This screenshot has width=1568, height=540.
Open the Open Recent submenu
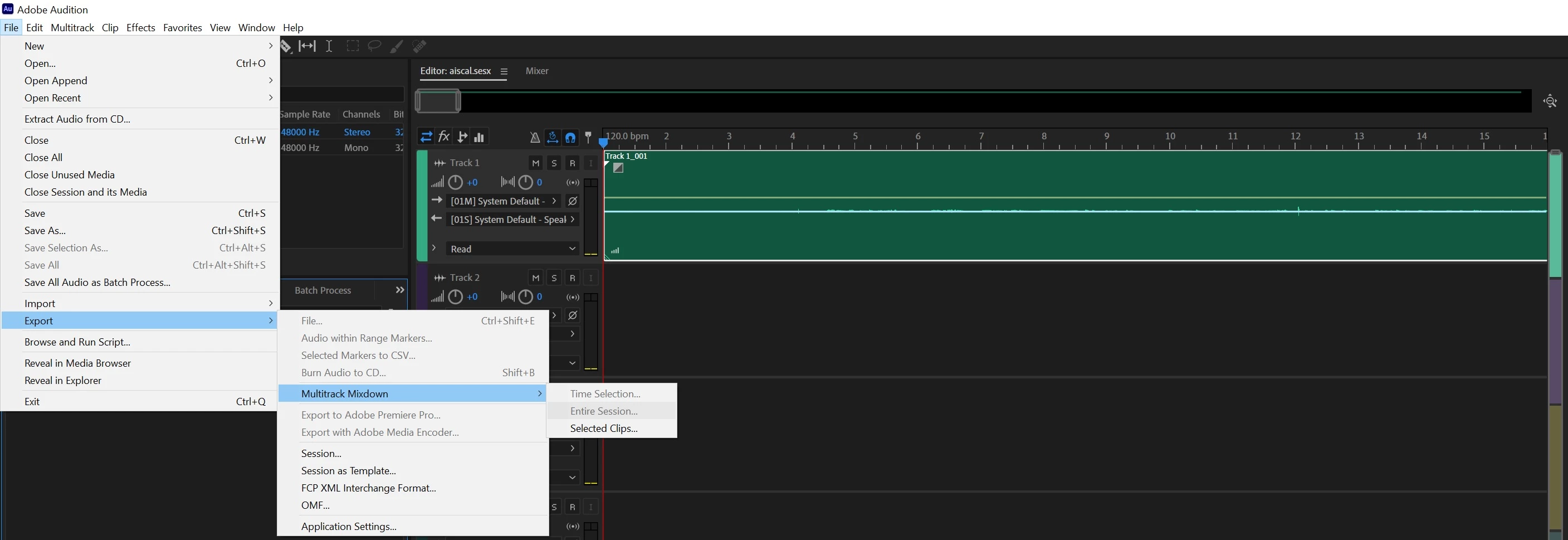coord(140,98)
